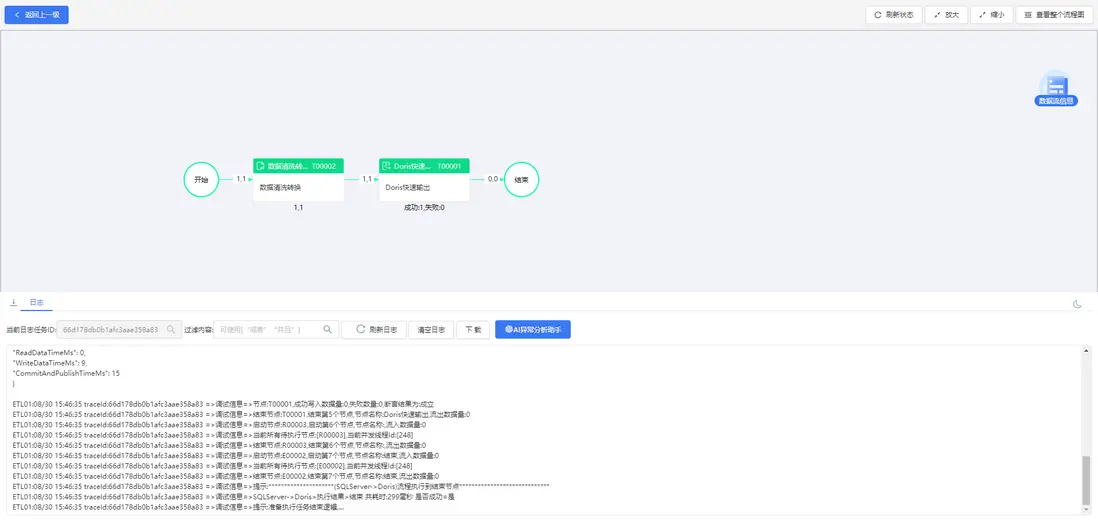Click the 成功:1,失败:0 status under the Doris node
Viewport: 1098px width, 521px height.
pyautogui.click(x=424, y=207)
